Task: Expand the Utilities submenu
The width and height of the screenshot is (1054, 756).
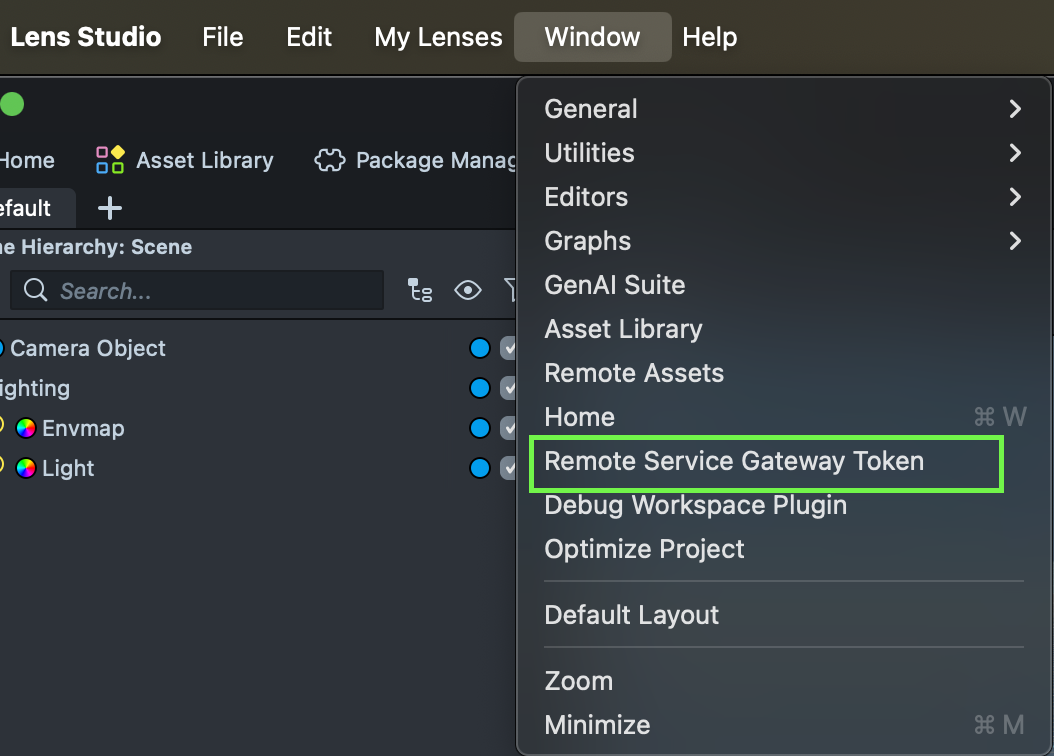Action: pos(1015,153)
